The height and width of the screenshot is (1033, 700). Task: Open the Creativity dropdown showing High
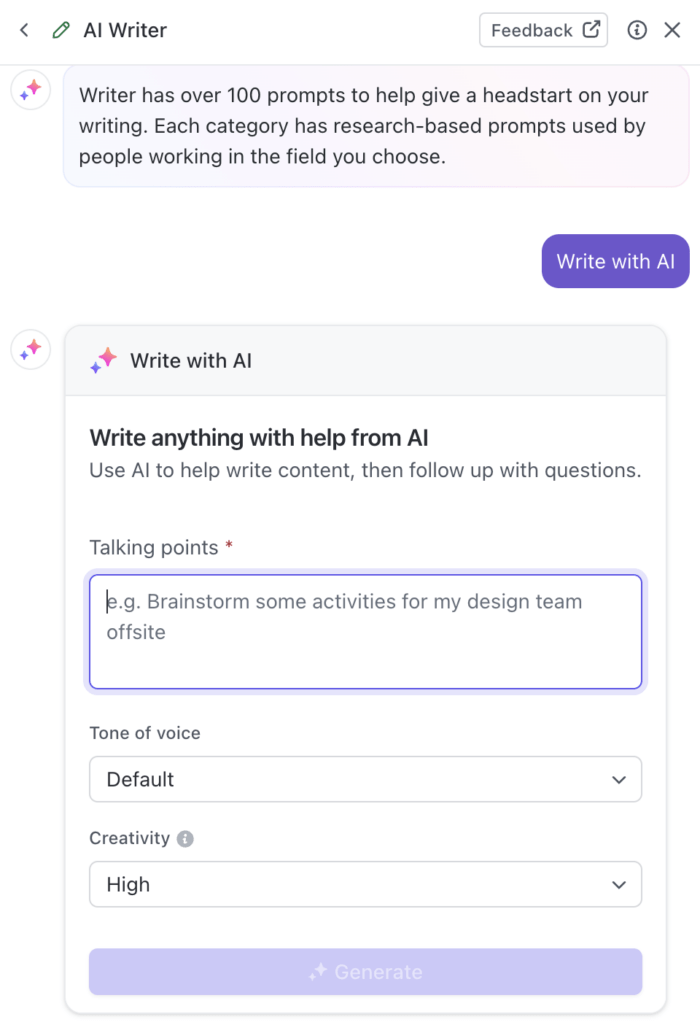pyautogui.click(x=366, y=884)
